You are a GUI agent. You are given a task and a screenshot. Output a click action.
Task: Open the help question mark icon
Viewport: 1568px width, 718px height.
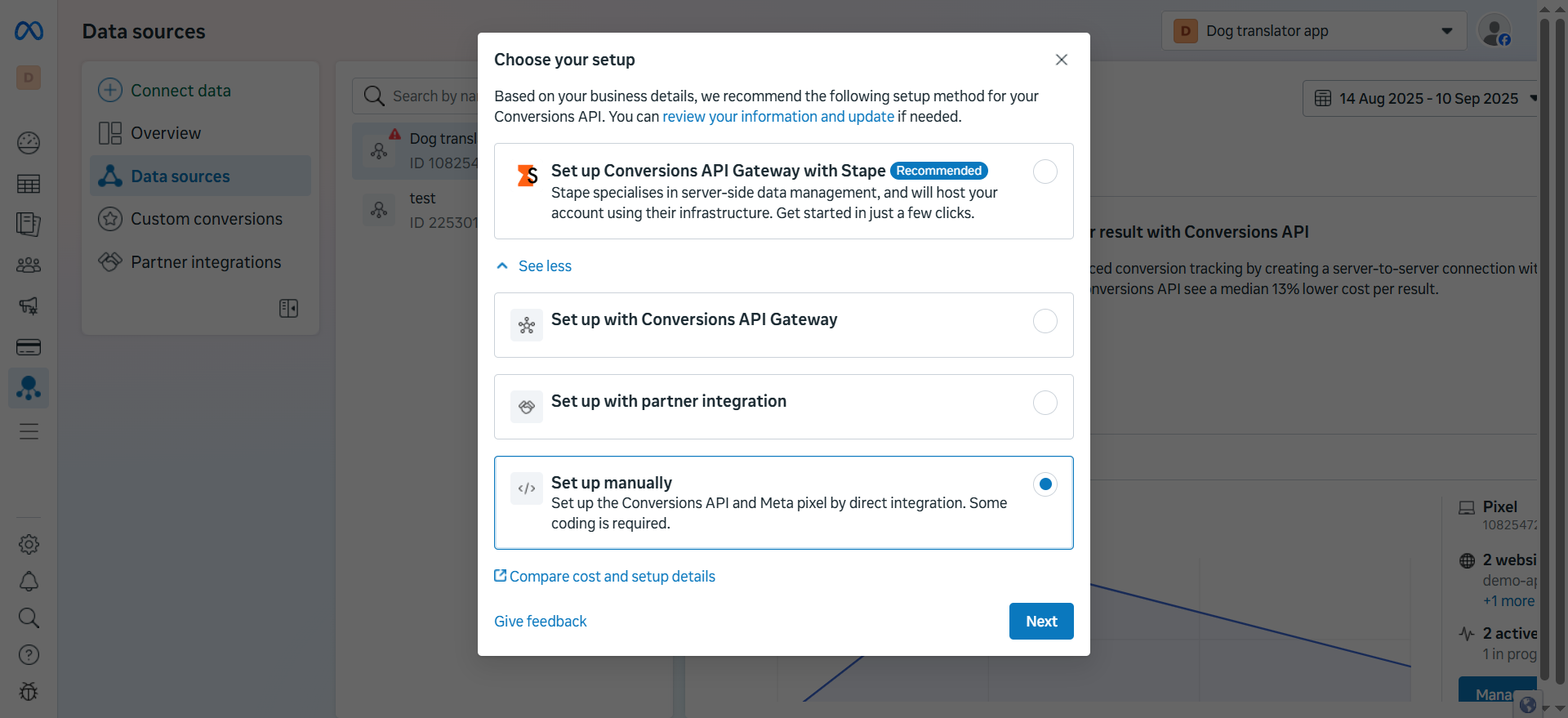click(29, 654)
